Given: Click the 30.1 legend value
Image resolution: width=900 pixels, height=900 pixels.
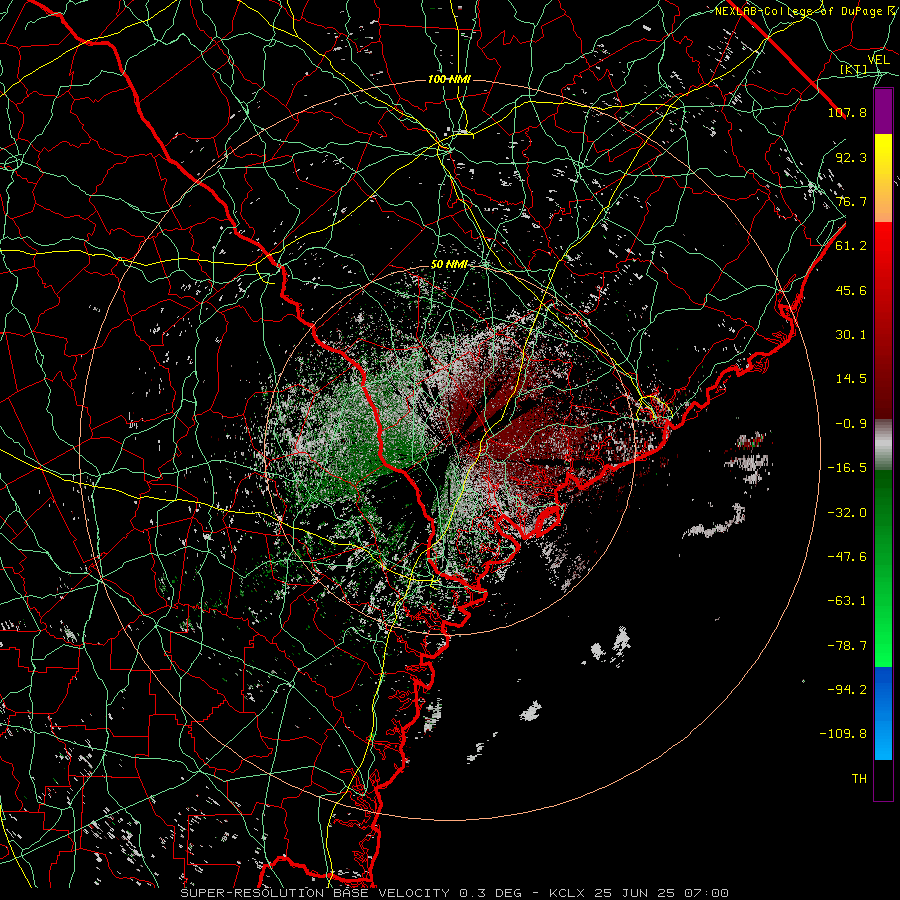Looking at the screenshot, I should [851, 335].
